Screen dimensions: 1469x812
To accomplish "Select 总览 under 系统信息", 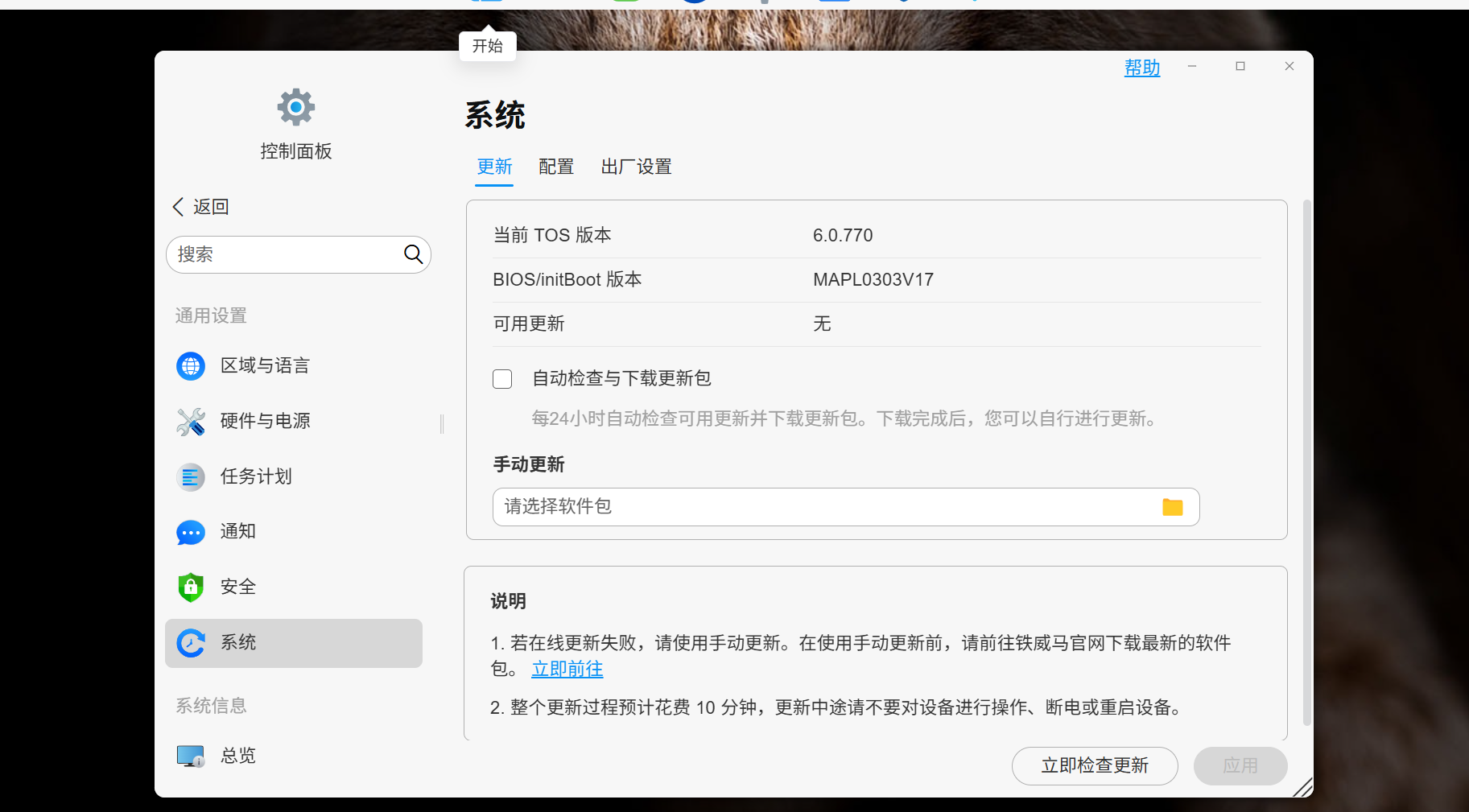I will (x=294, y=756).
